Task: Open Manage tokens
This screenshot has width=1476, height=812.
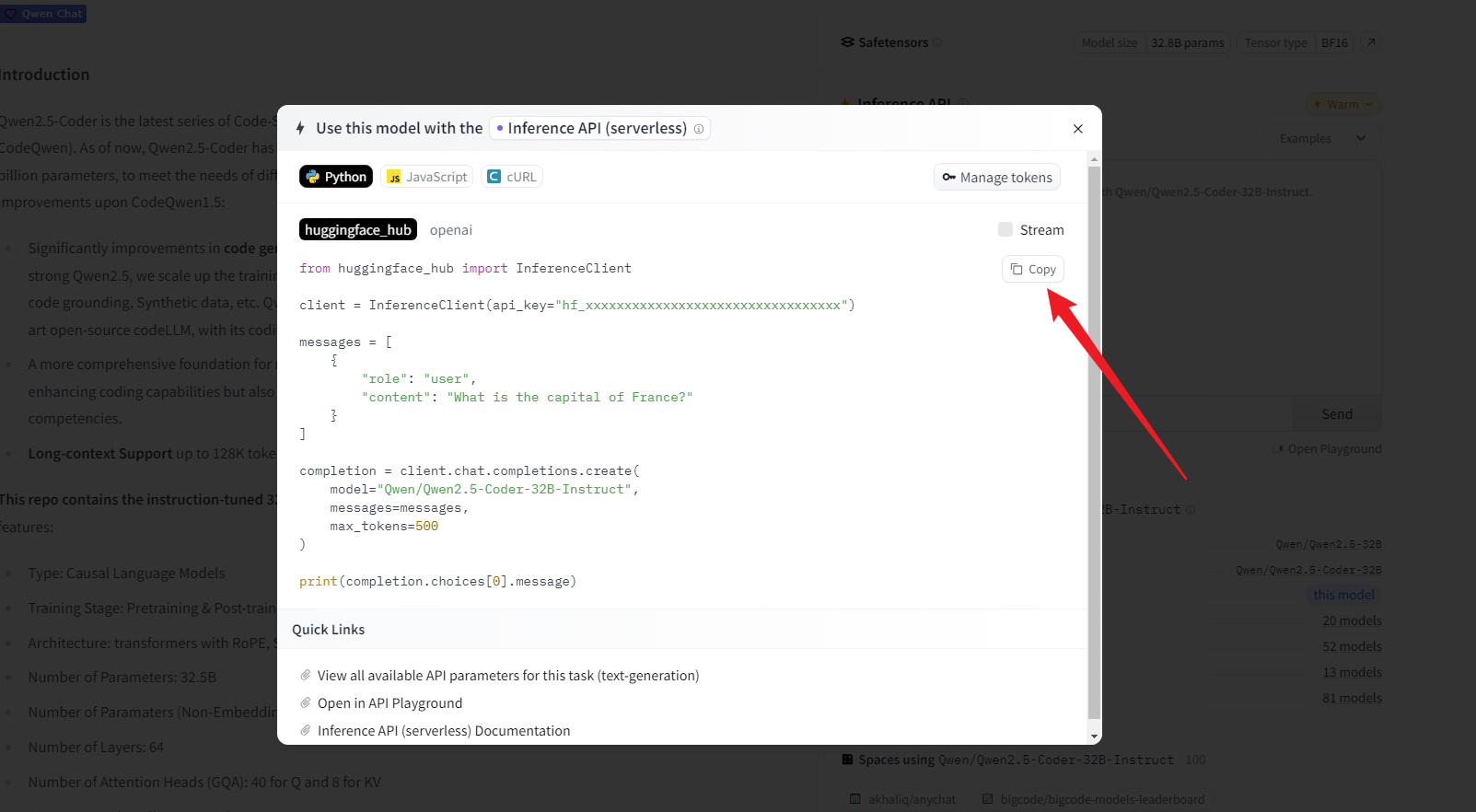Action: 997,177
